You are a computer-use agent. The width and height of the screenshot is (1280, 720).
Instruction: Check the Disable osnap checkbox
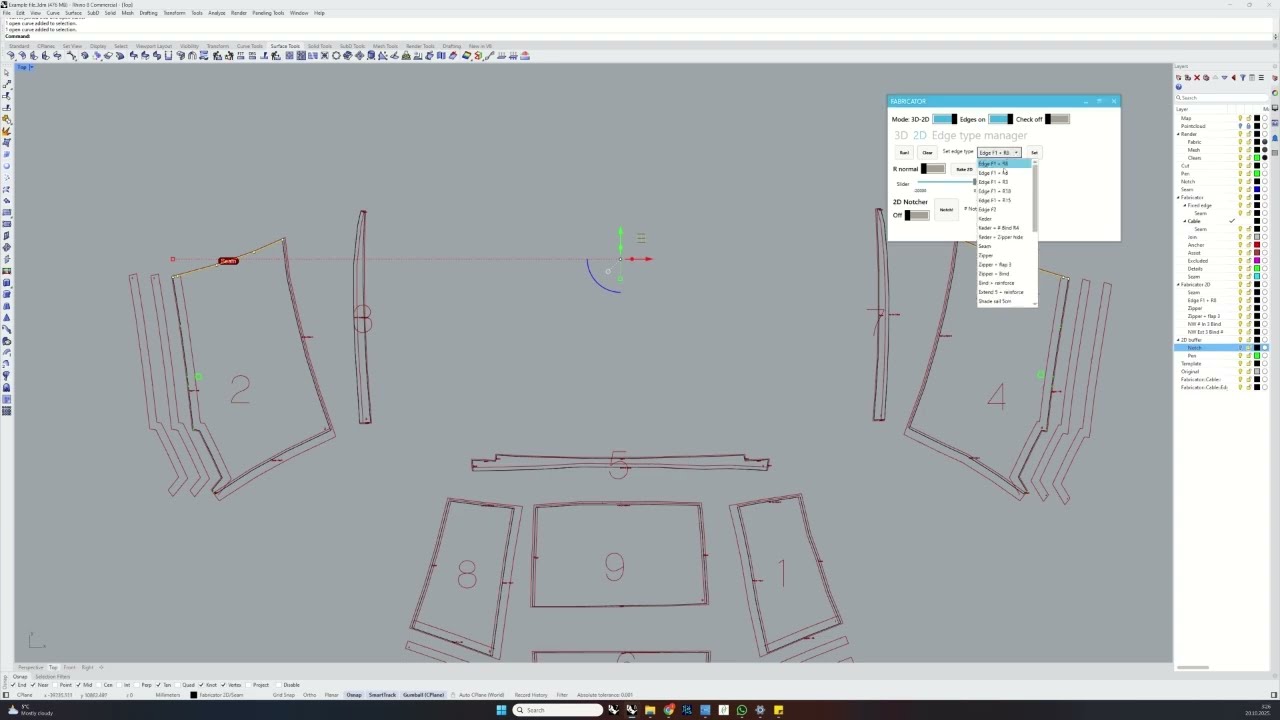click(x=279, y=685)
